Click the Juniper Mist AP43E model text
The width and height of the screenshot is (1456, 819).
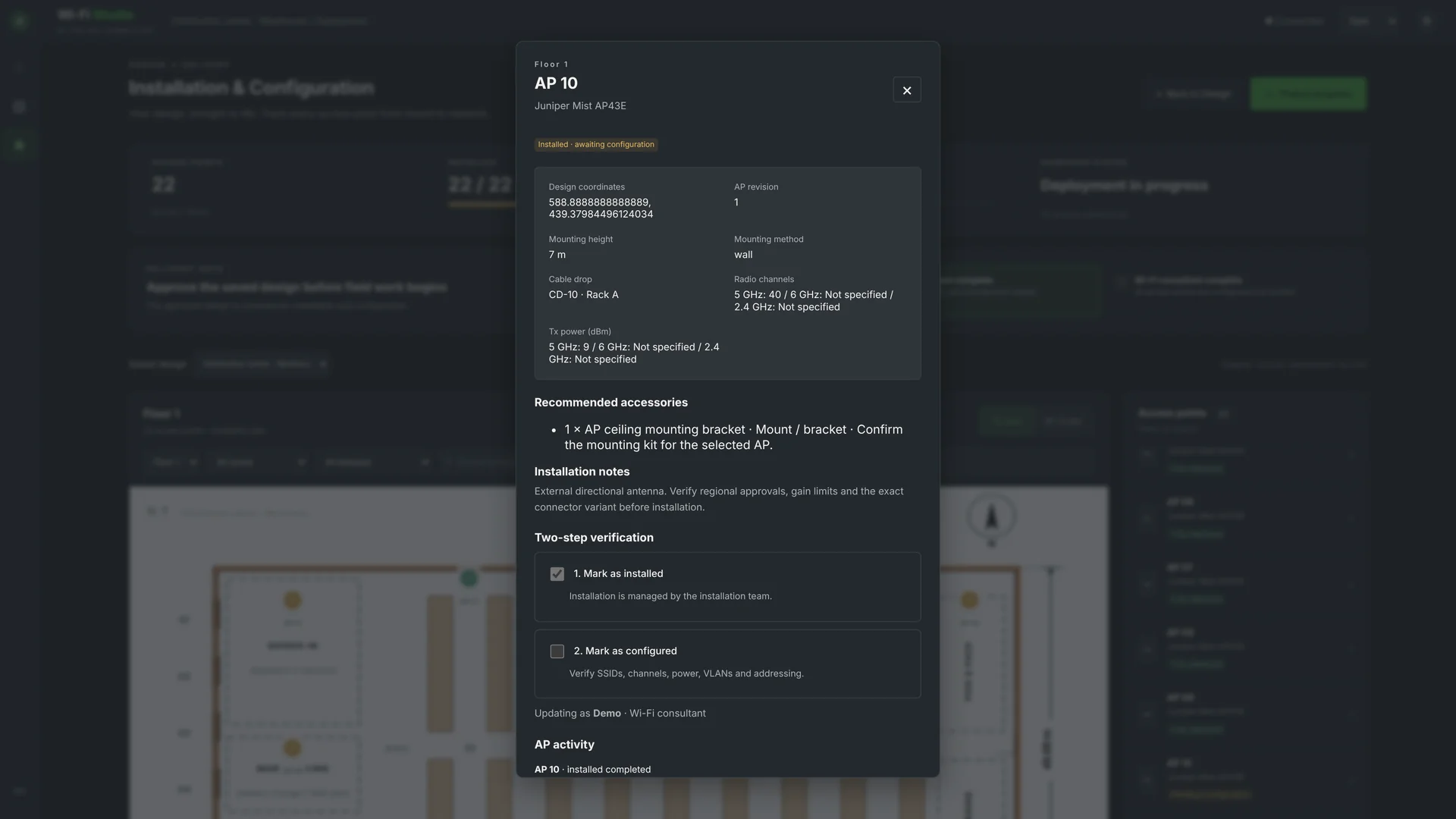[580, 106]
